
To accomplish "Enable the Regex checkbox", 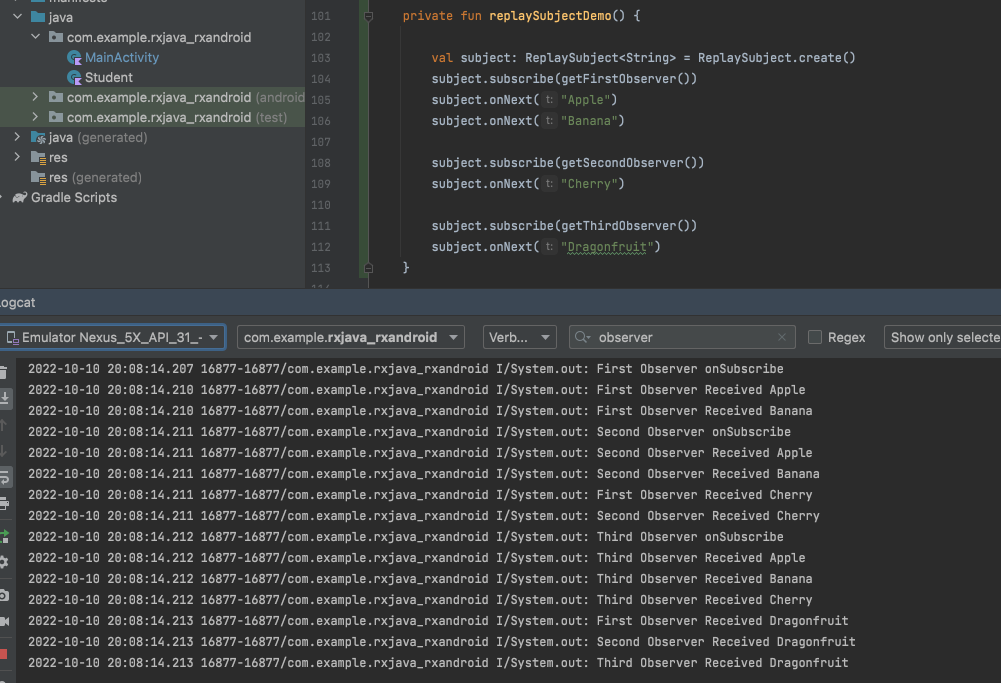I will pos(816,337).
